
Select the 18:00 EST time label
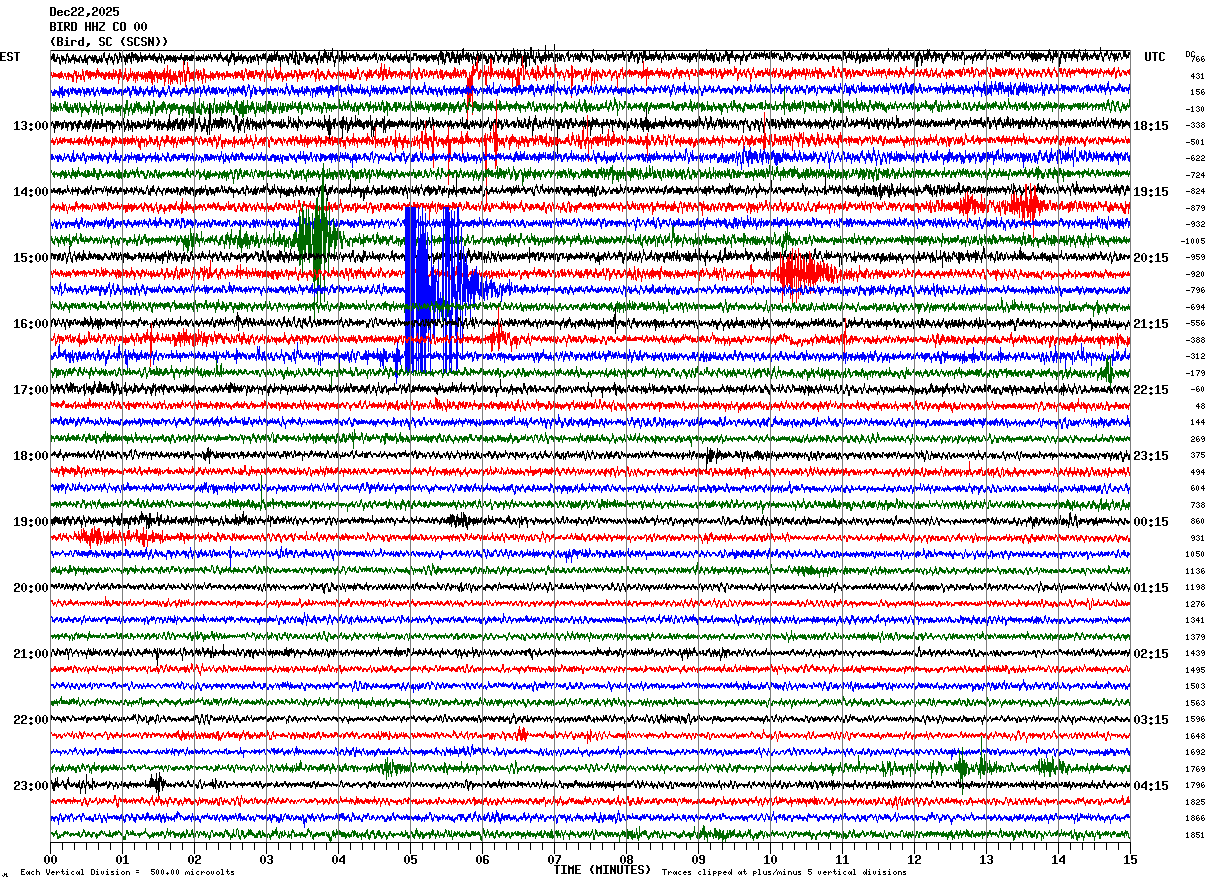(31, 456)
